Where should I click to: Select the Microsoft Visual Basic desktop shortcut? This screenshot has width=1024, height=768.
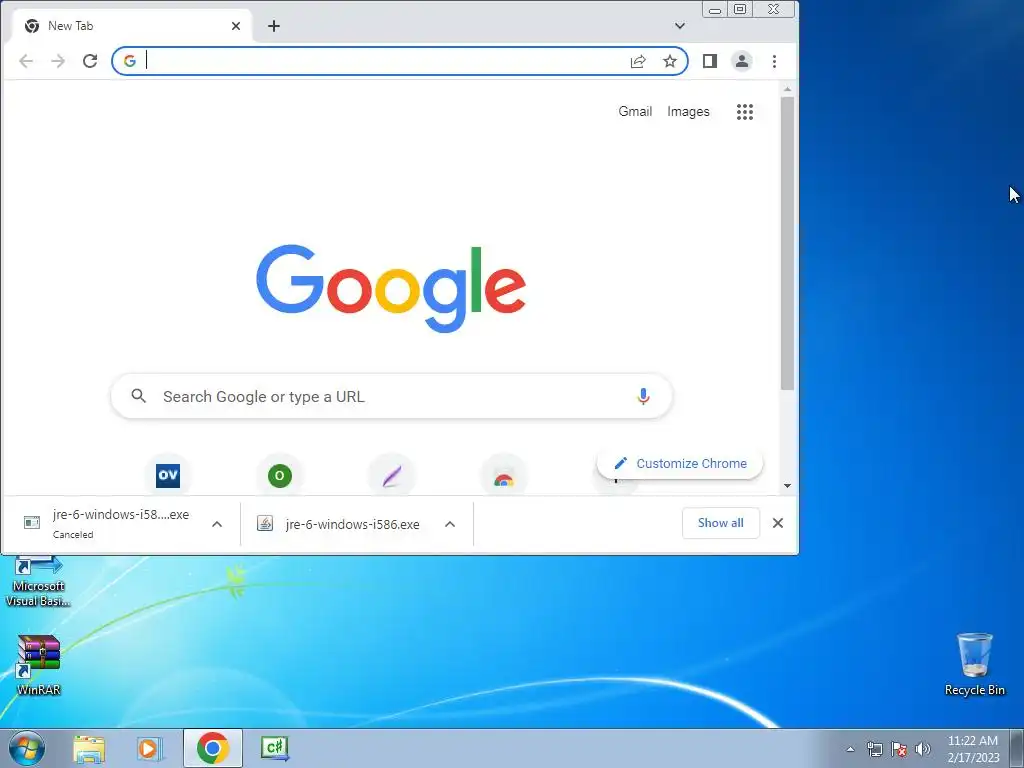coord(38,583)
